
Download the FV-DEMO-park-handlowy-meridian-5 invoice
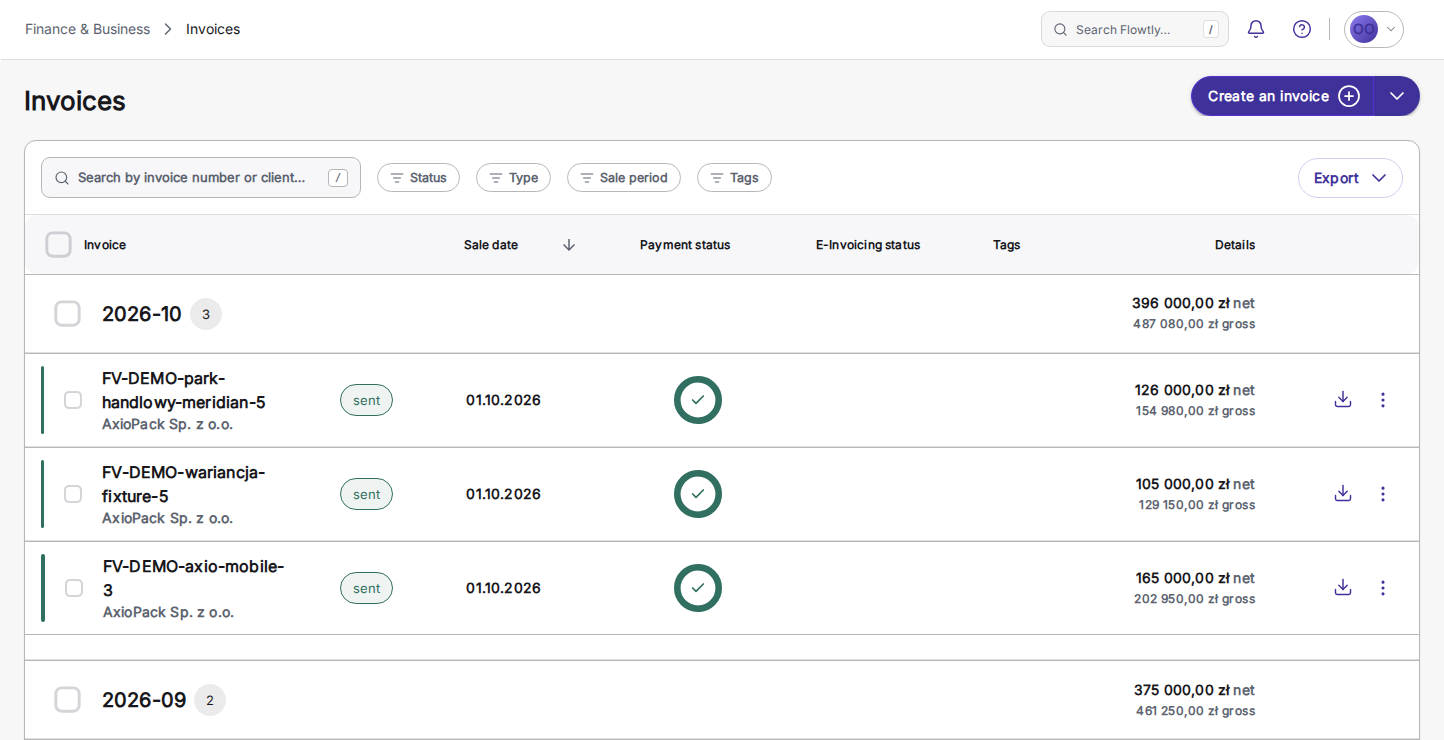coord(1343,400)
